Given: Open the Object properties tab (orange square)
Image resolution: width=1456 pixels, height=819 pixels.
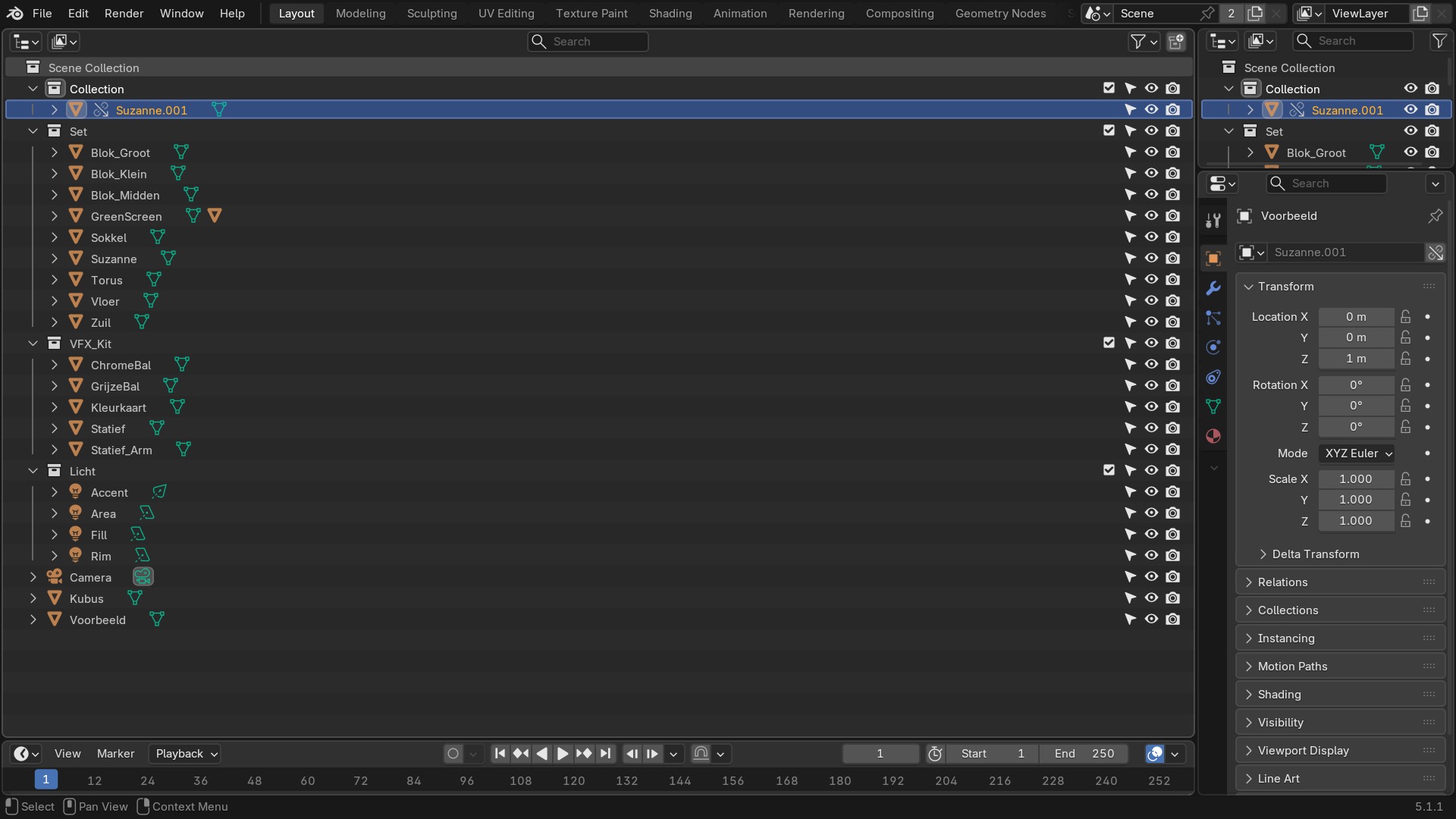Looking at the screenshot, I should 1213,259.
